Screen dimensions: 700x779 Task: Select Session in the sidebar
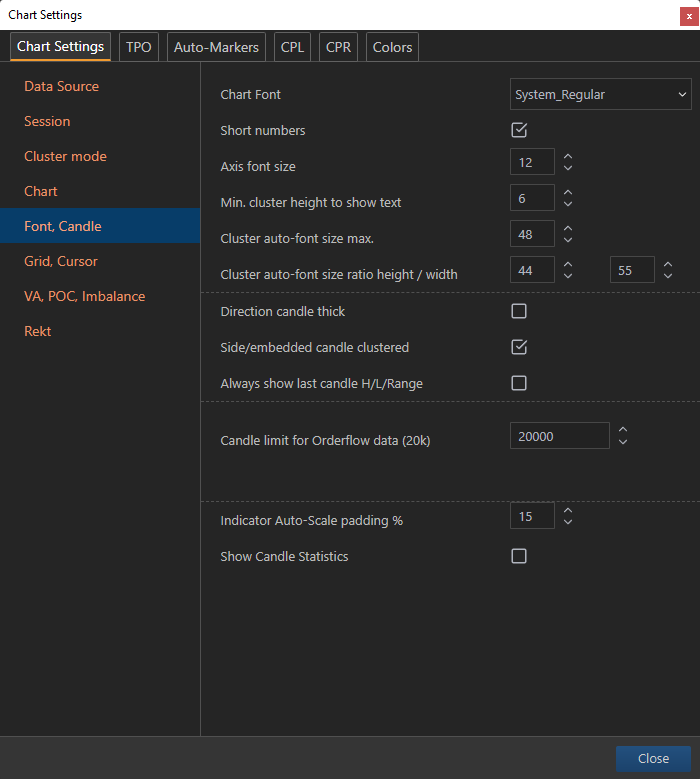point(100,121)
